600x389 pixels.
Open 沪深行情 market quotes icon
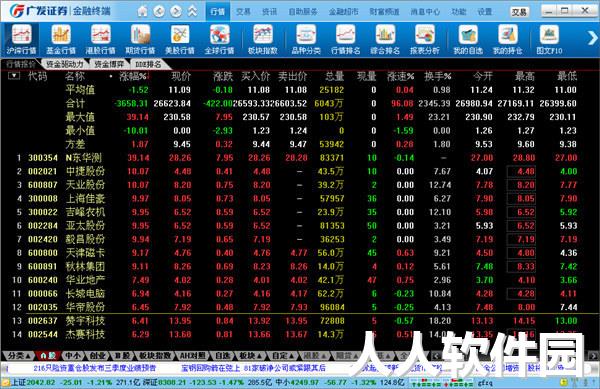coord(21,39)
